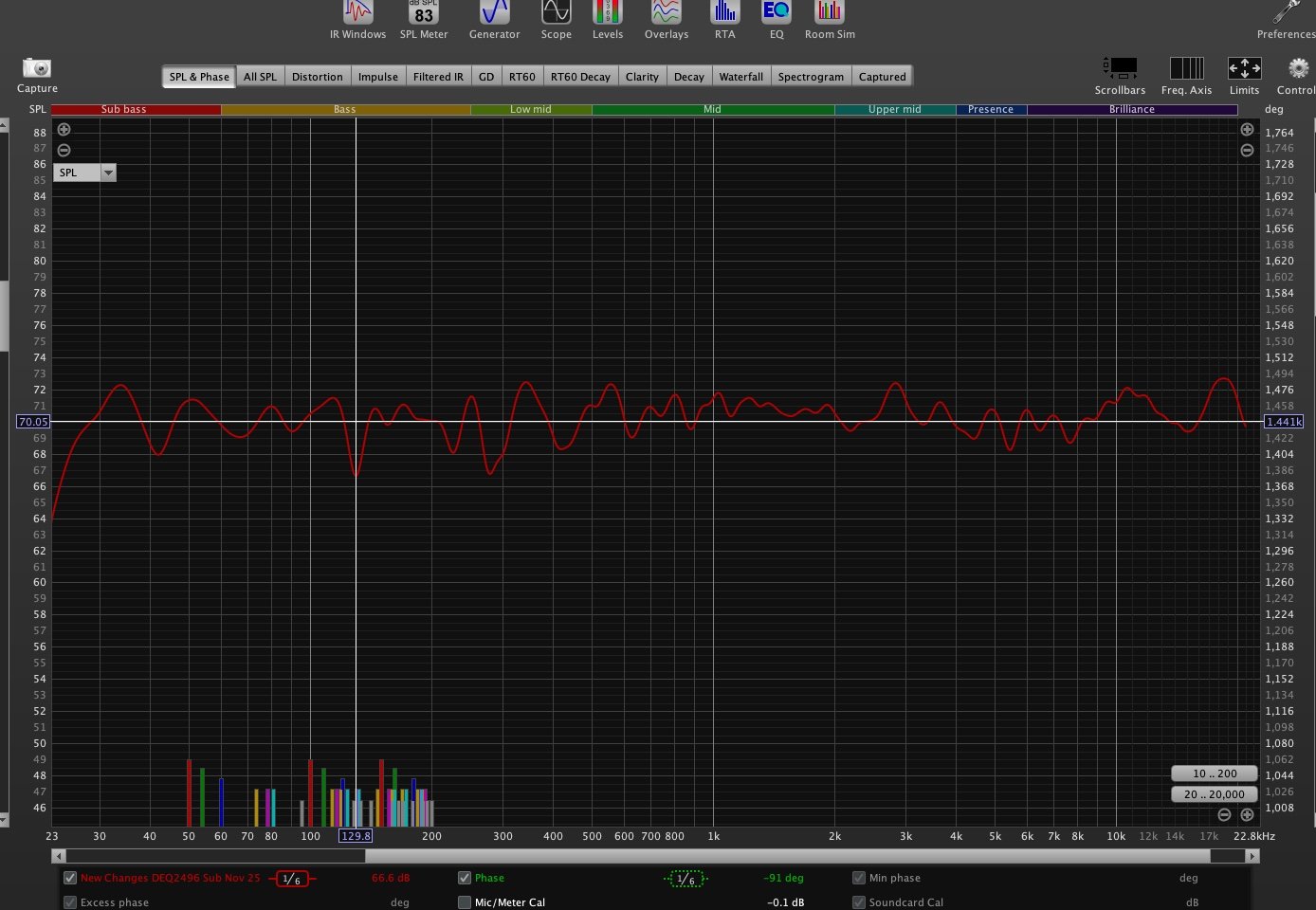Screen dimensions: 1316x910
Task: Select the RT60 tab
Action: [x=521, y=77]
